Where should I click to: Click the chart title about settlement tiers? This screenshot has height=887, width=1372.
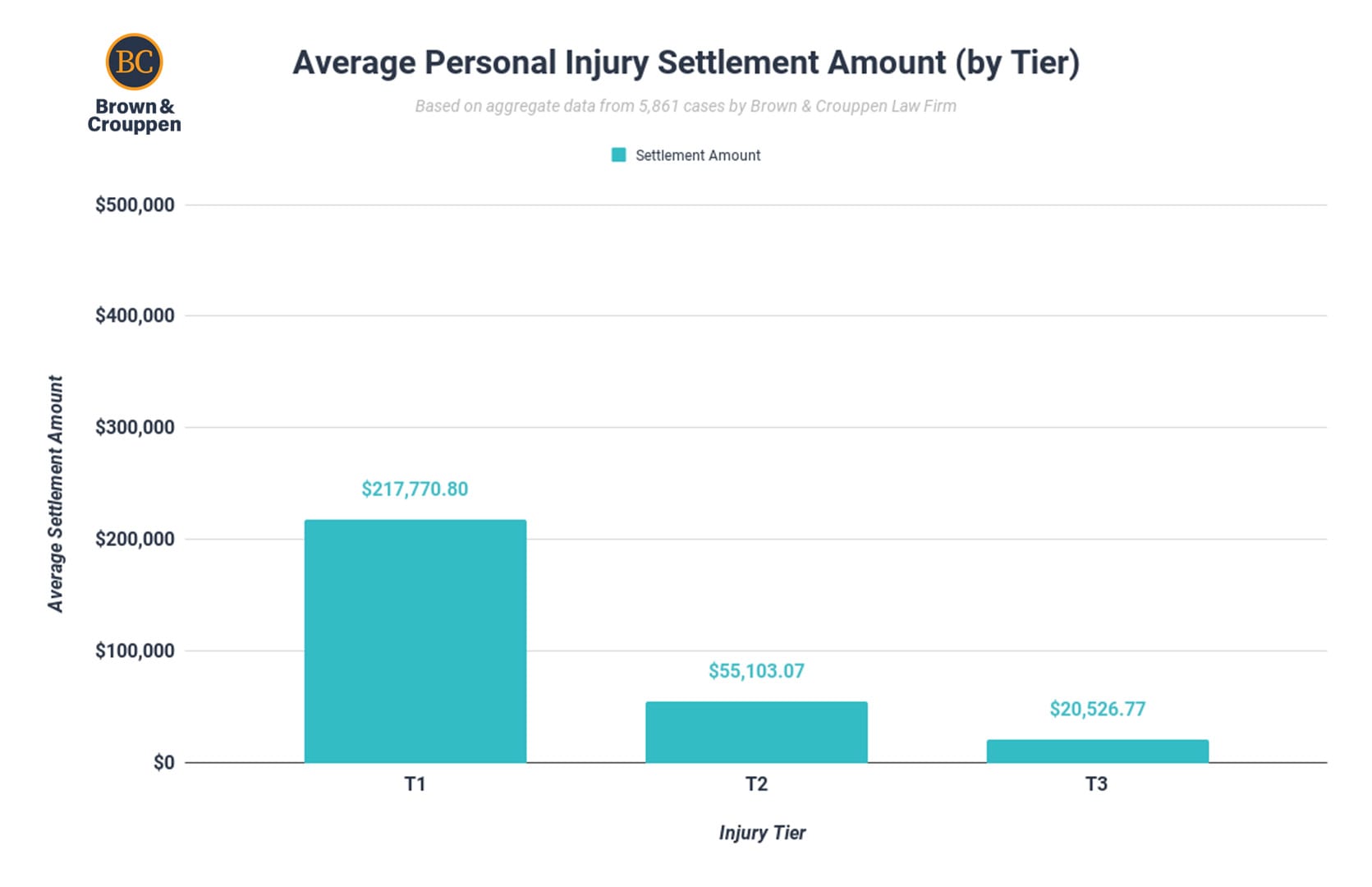click(686, 62)
